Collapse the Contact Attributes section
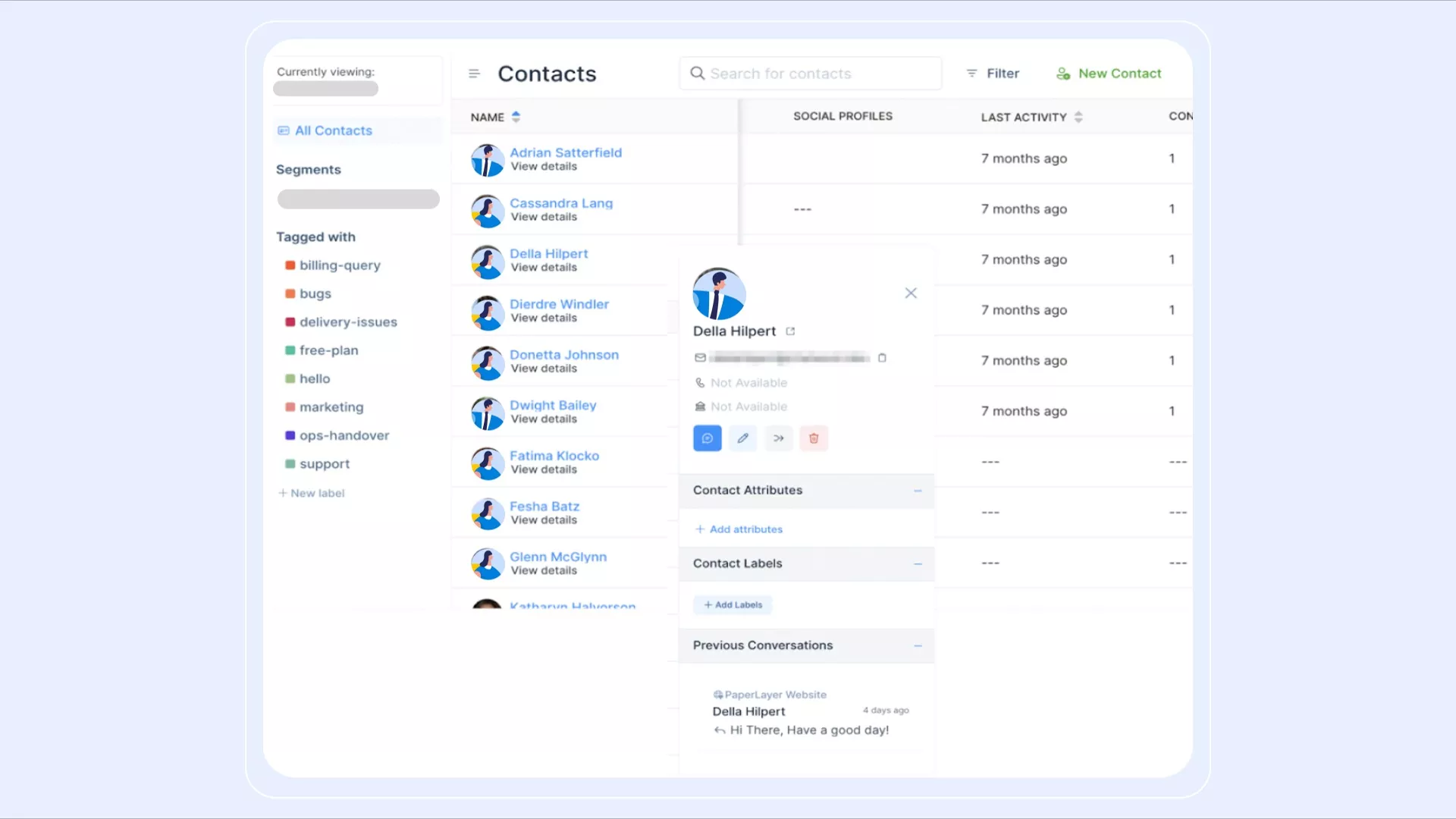 click(x=918, y=491)
